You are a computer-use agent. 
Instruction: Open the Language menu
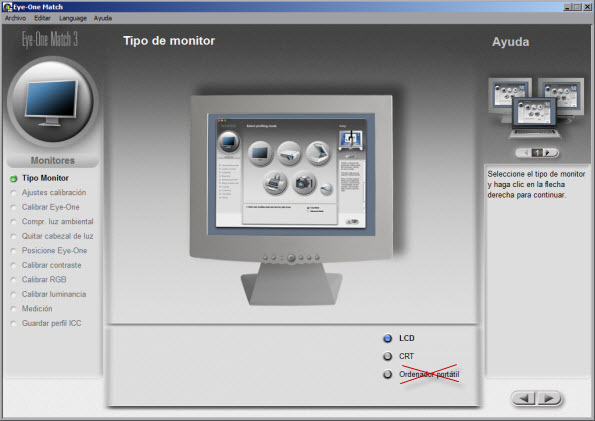tap(73, 18)
